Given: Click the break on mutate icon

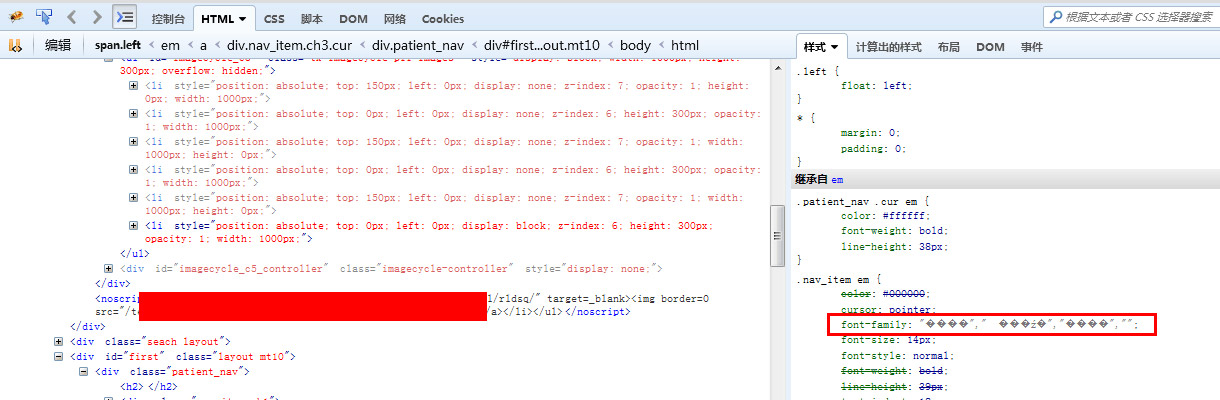Looking at the screenshot, I should pos(15,45).
